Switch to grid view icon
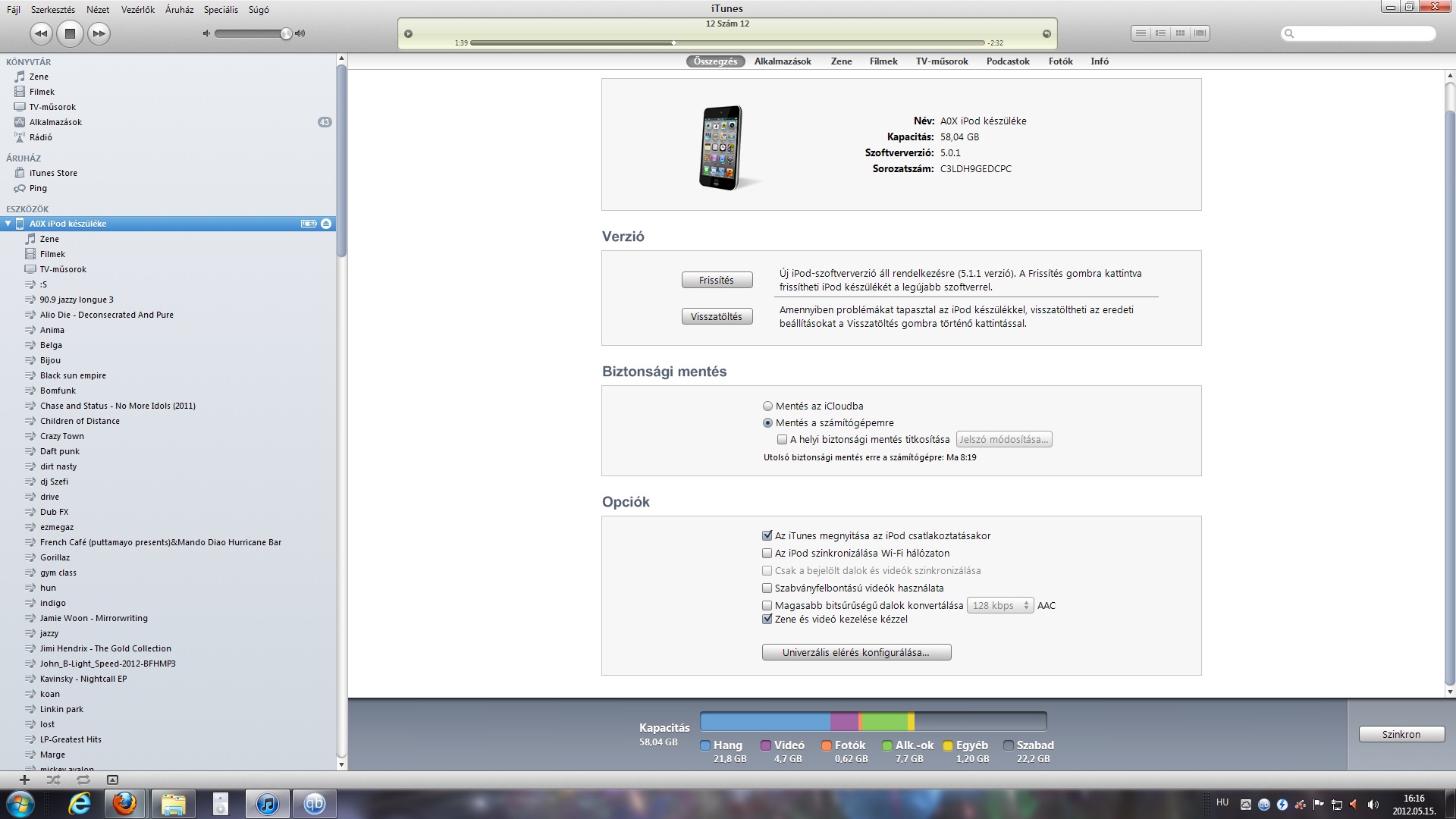1456x819 pixels. click(1179, 33)
